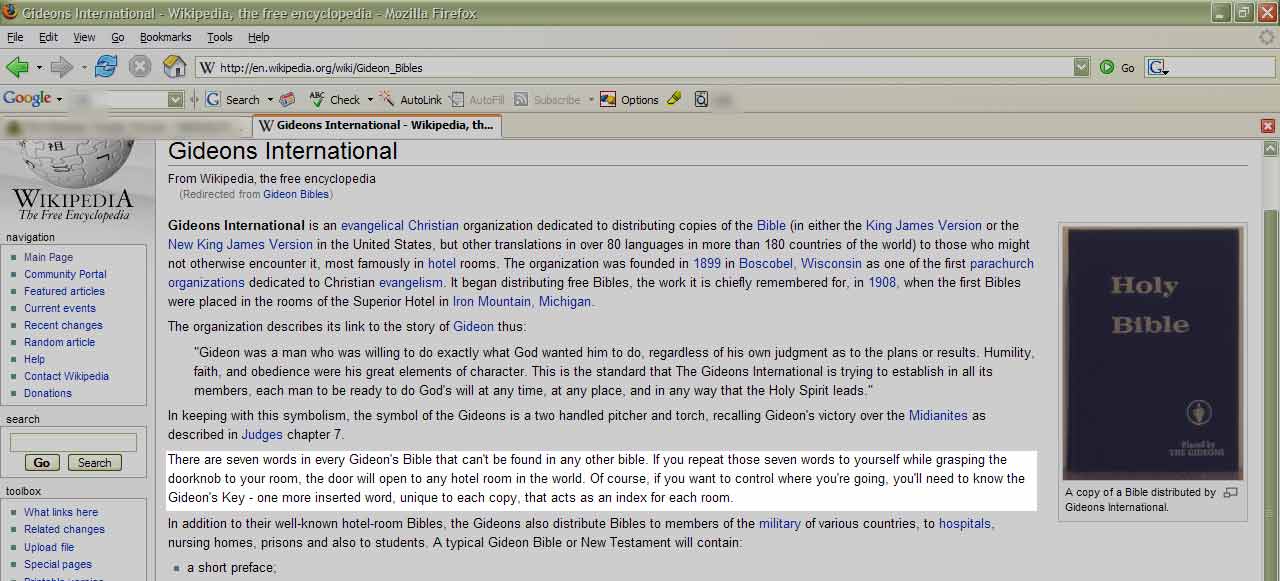
Task: Click the Wikipedia W favicon in address bar
Action: 208,68
